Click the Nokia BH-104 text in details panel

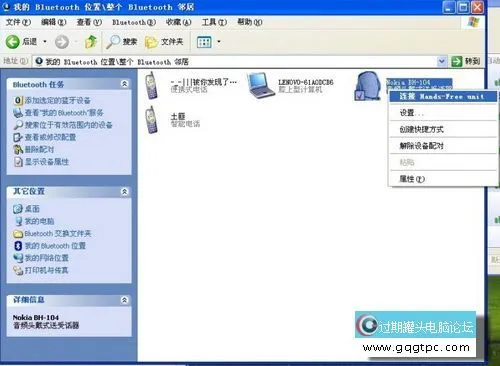coord(36,317)
